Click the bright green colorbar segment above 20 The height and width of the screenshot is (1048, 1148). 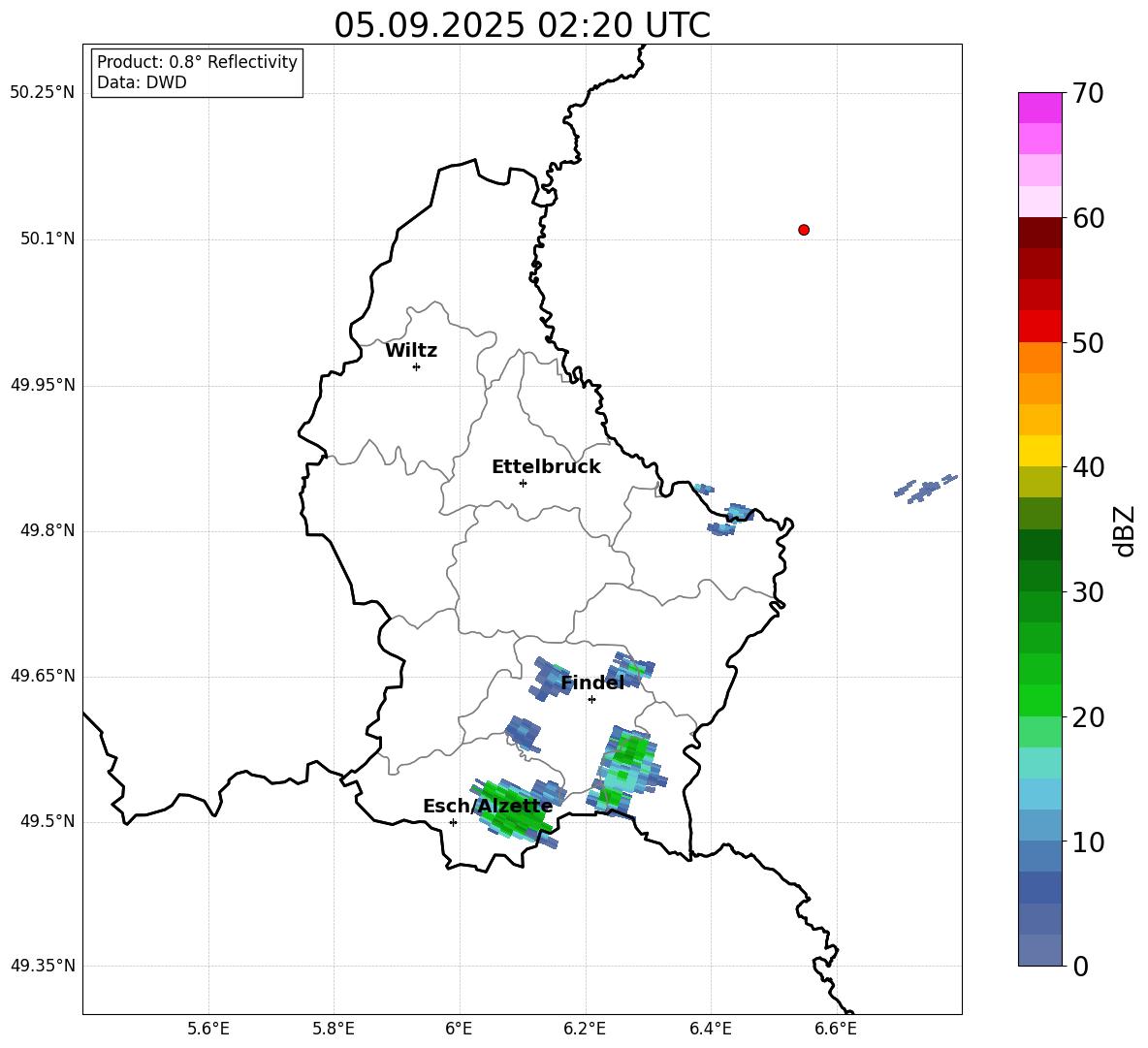coord(1039,700)
